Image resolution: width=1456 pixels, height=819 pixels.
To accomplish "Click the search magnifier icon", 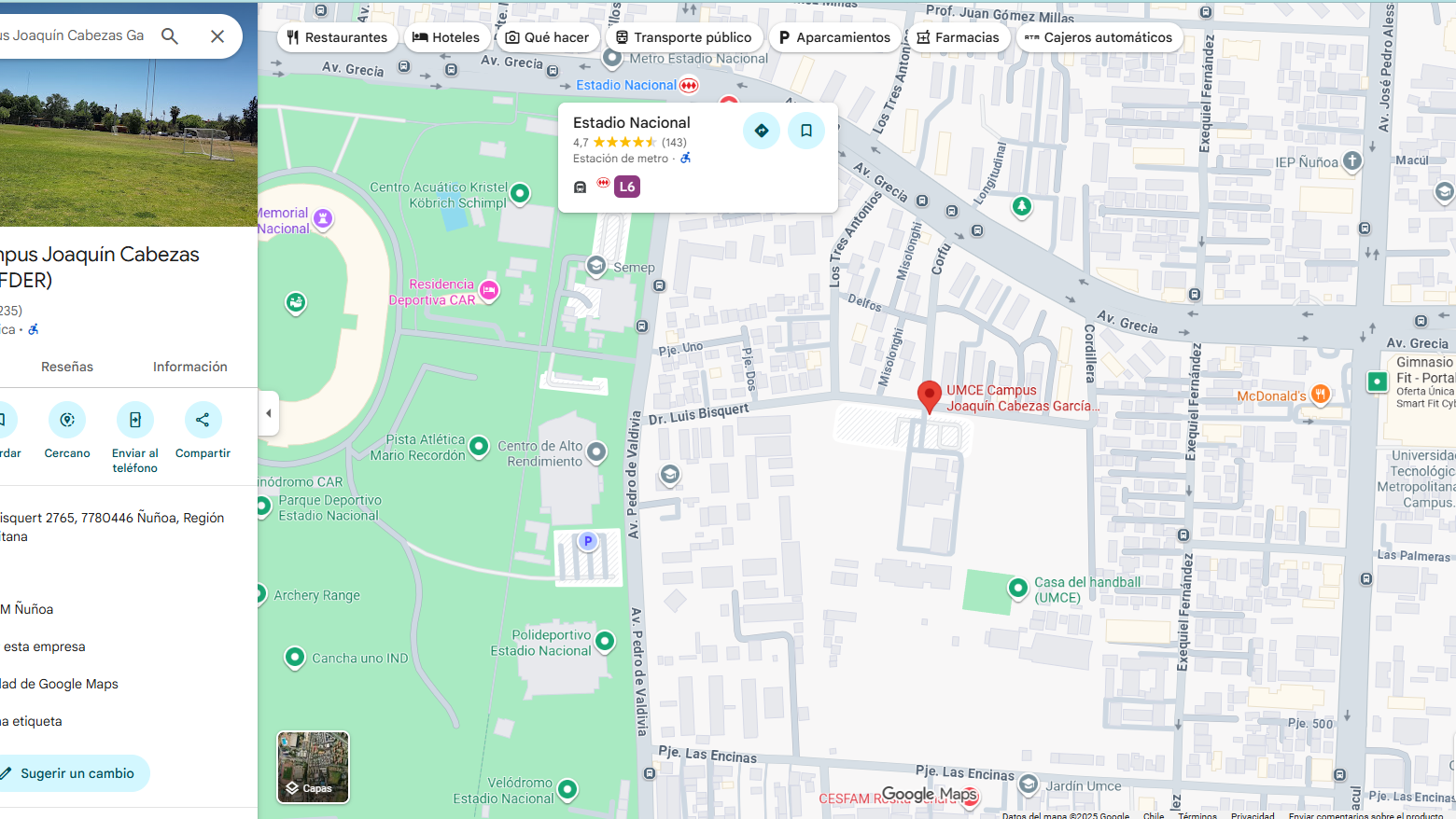I will point(170,36).
